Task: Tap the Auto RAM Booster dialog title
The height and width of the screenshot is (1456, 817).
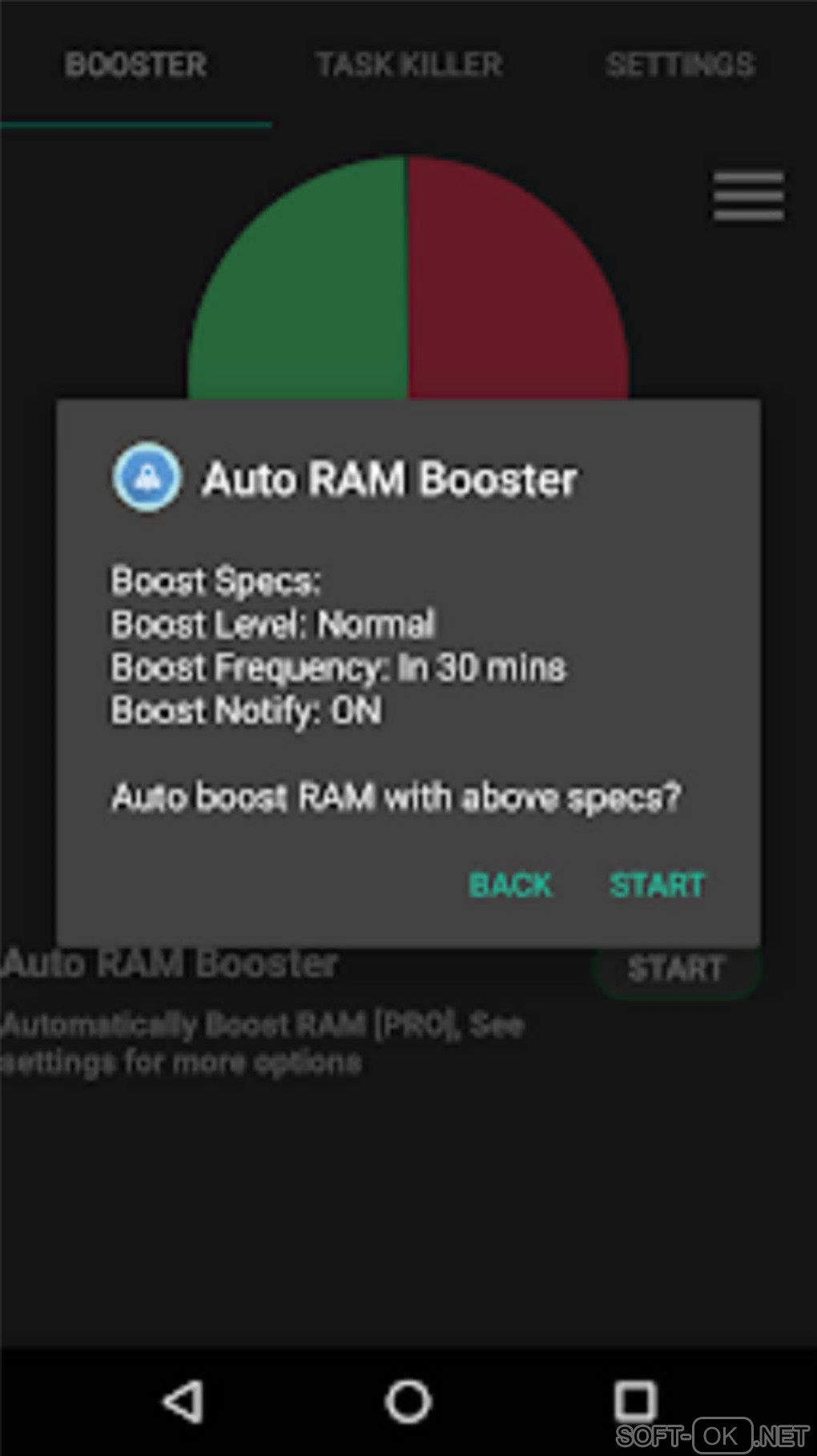Action: point(389,478)
